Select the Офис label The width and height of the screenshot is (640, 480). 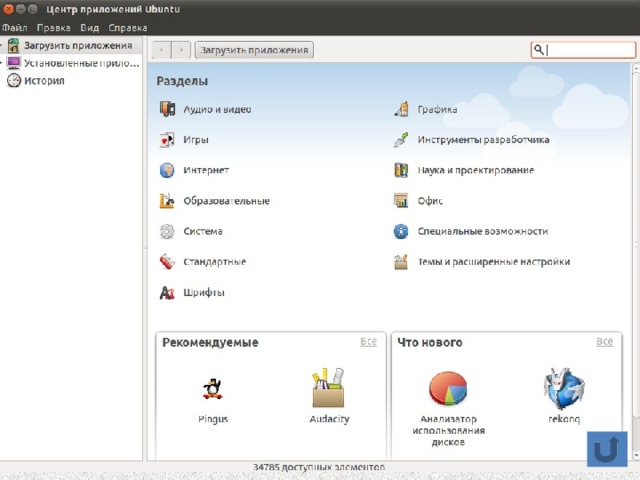click(430, 201)
